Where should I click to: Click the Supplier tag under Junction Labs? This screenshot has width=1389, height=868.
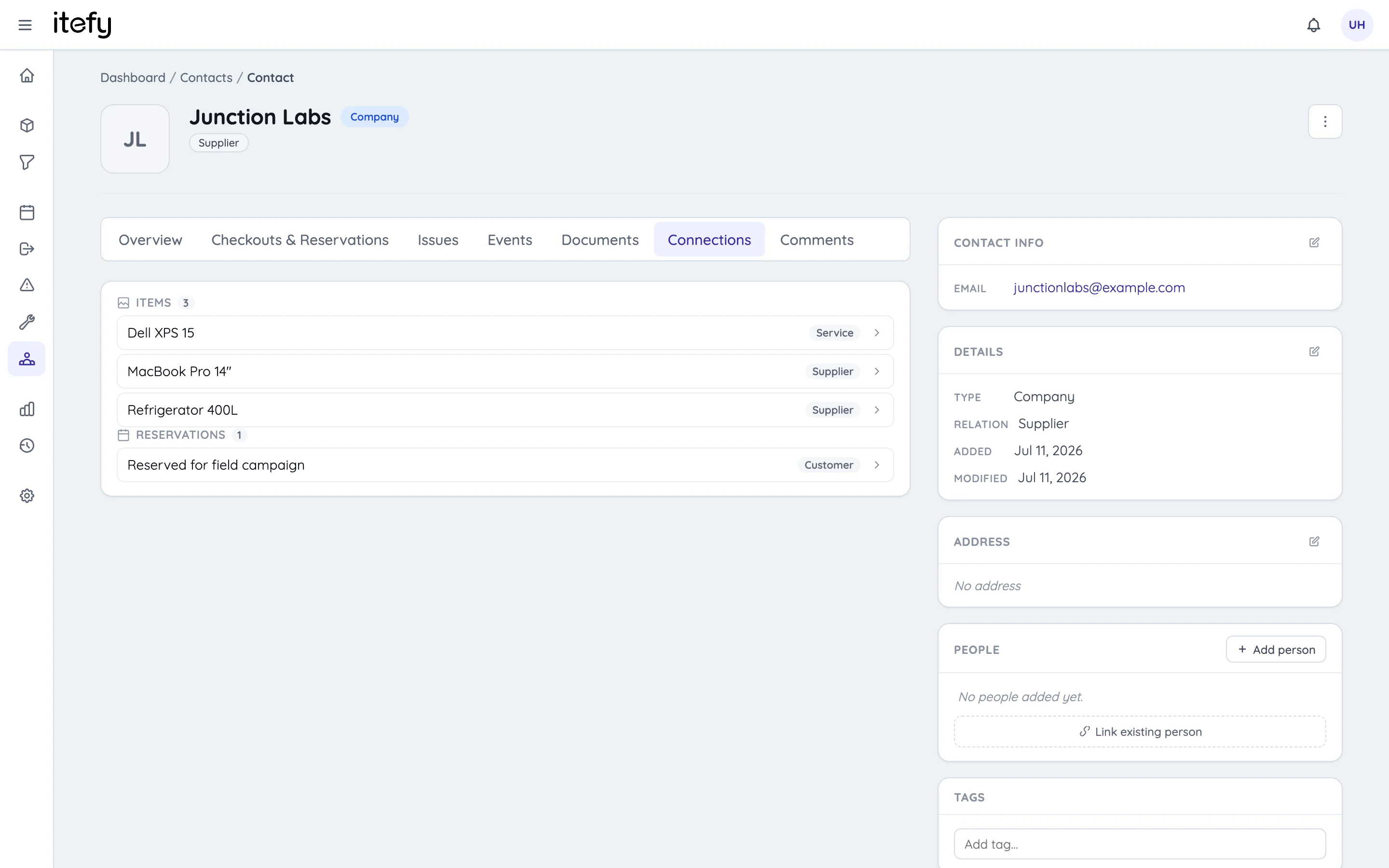click(x=218, y=143)
